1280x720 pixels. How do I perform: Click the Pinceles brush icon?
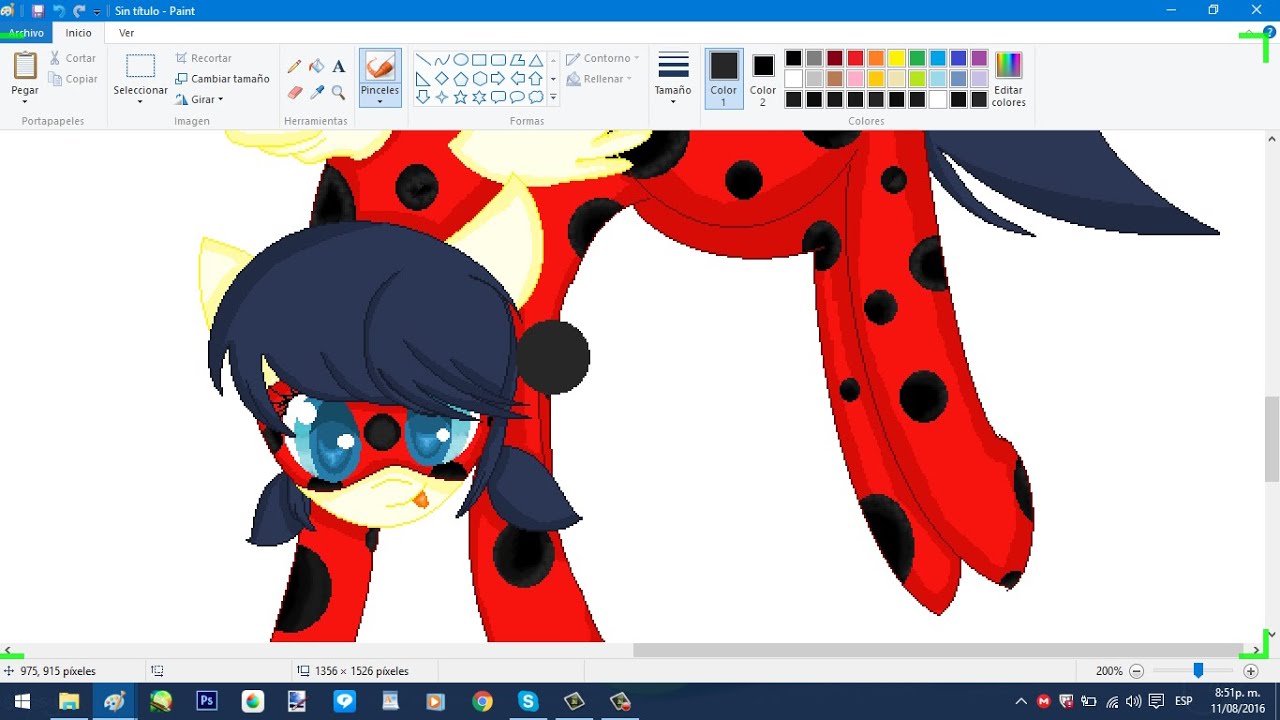point(380,66)
